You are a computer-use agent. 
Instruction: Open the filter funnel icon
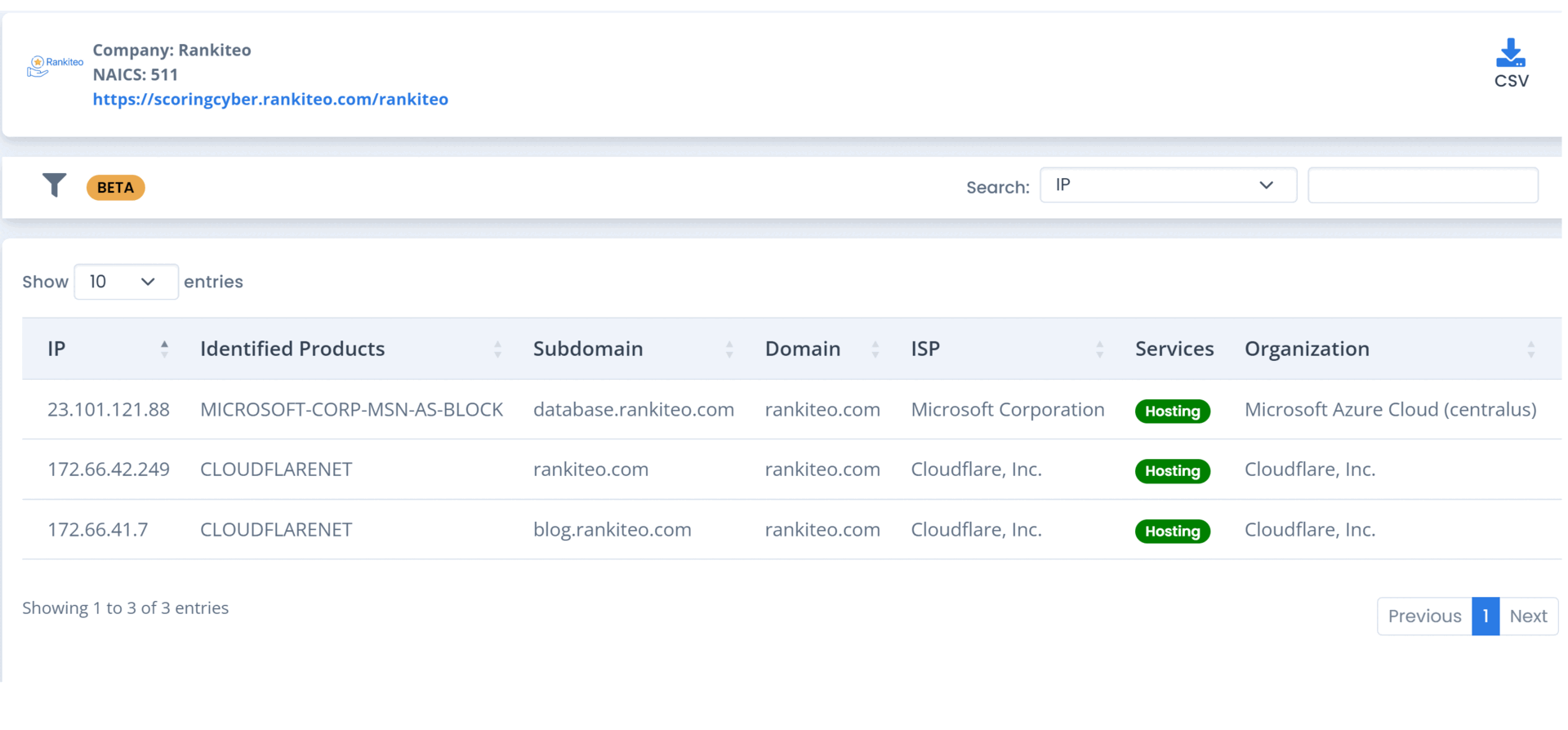pos(54,185)
